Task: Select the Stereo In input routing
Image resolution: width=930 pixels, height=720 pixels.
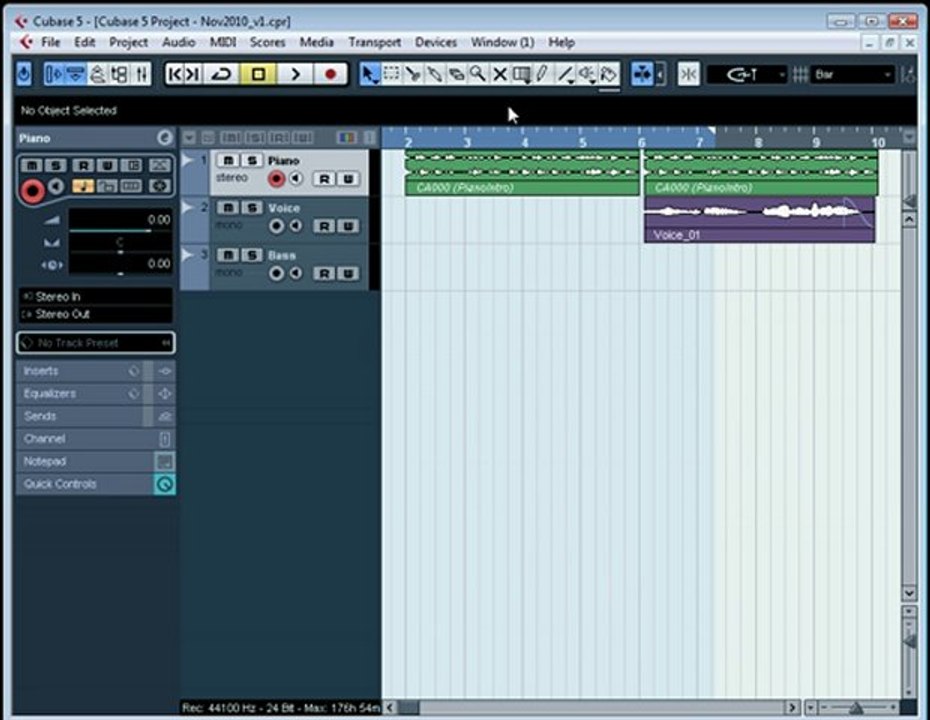Action: (x=95, y=296)
